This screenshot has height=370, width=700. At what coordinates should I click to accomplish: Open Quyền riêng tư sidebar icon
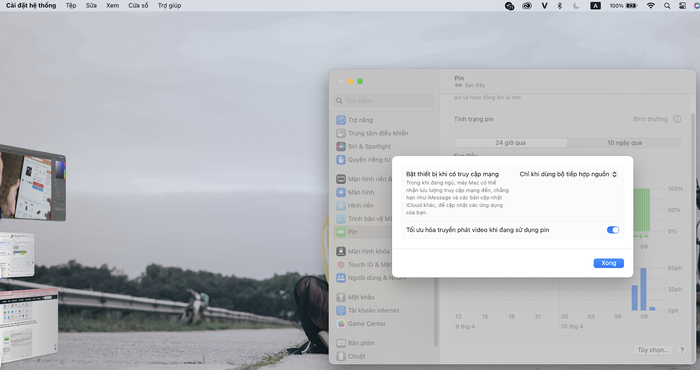pos(341,160)
